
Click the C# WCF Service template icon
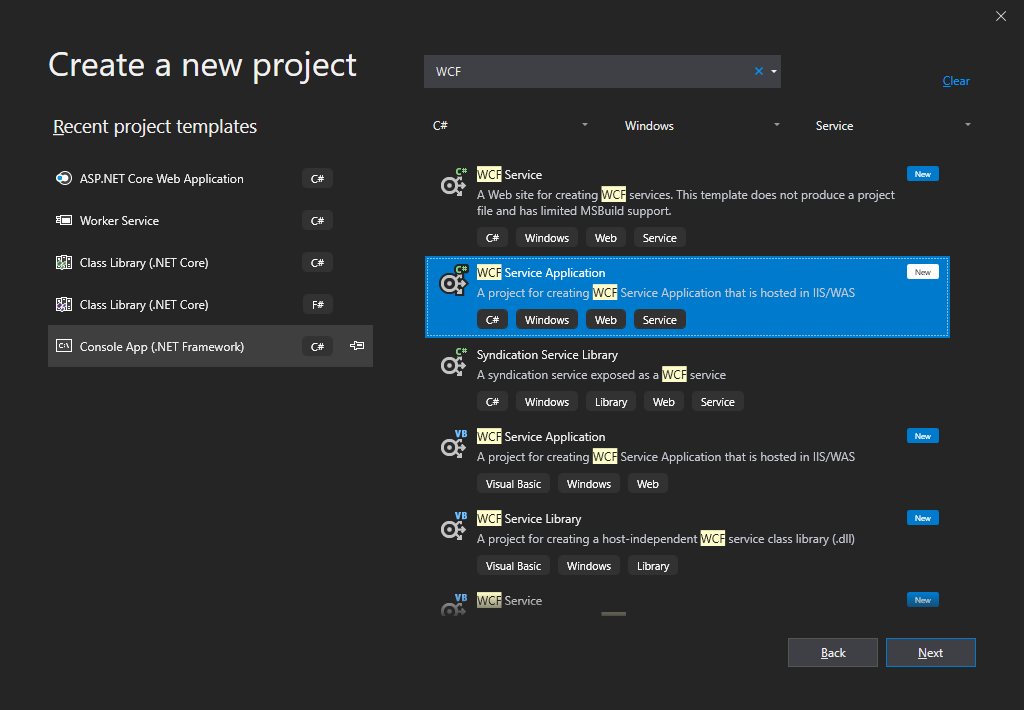[x=454, y=182]
